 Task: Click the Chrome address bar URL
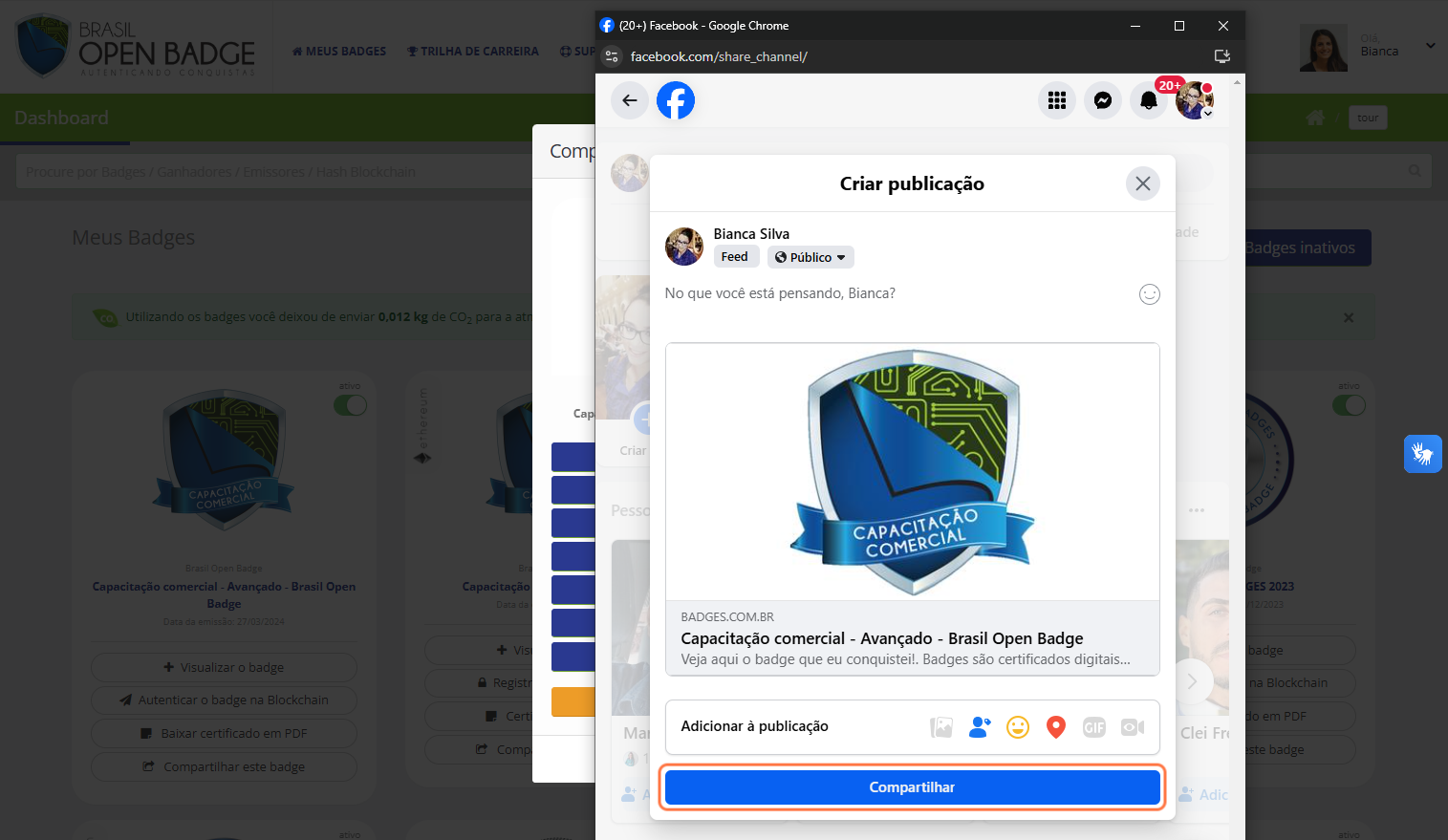tap(719, 56)
